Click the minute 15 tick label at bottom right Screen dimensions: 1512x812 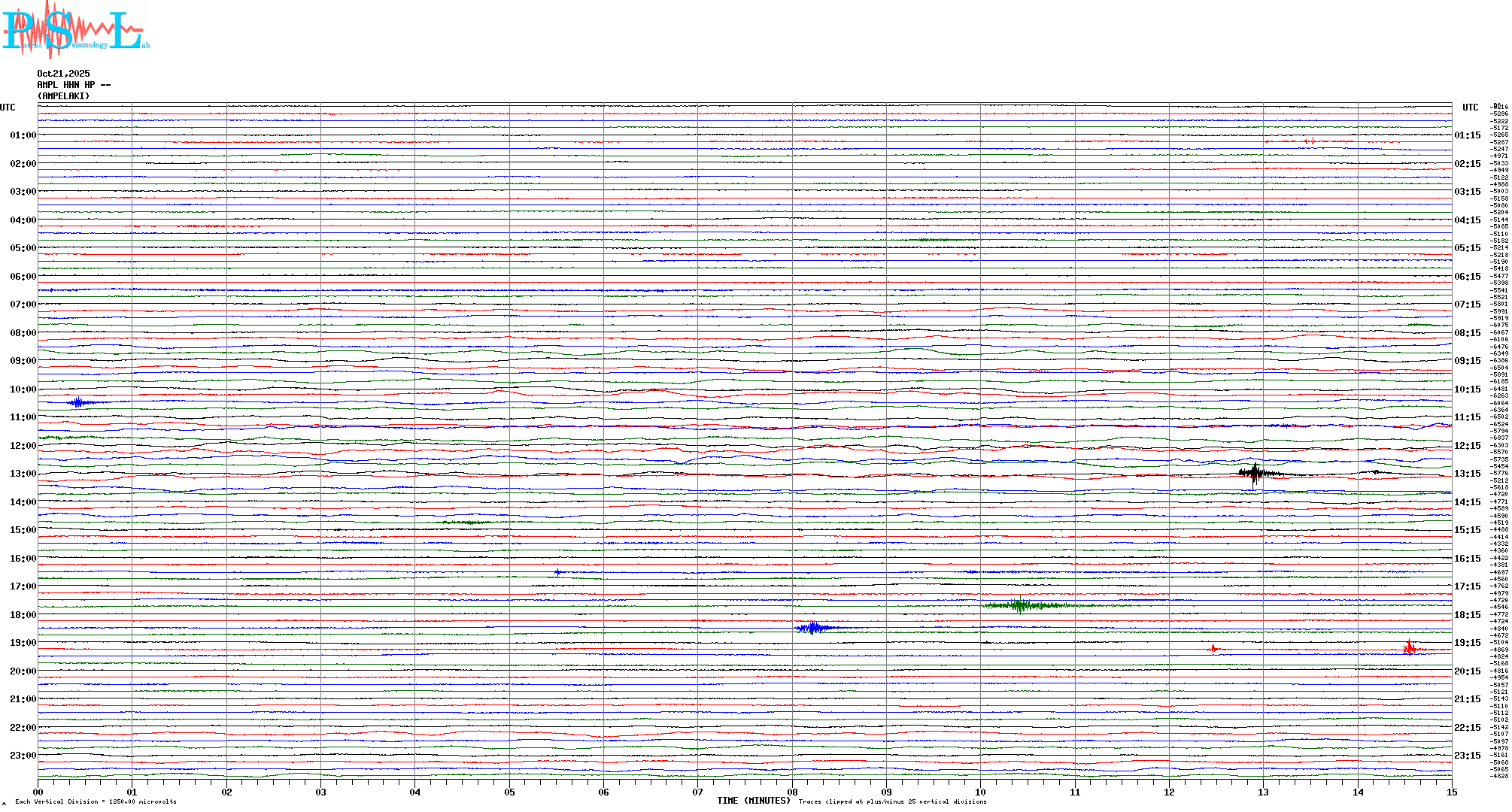tap(1451, 792)
